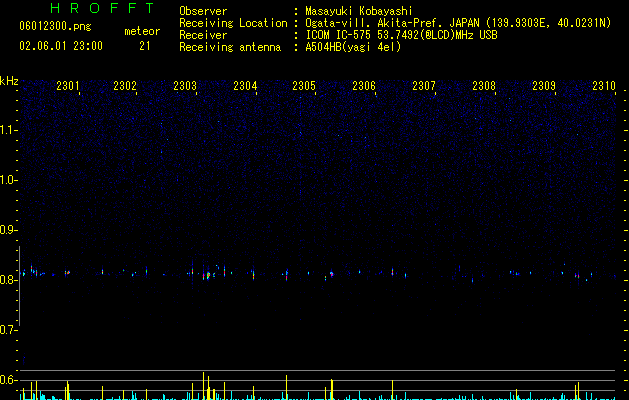Viewport: 629px width, 400px height.
Task: Click the 2306 time marker
Action: [x=364, y=86]
